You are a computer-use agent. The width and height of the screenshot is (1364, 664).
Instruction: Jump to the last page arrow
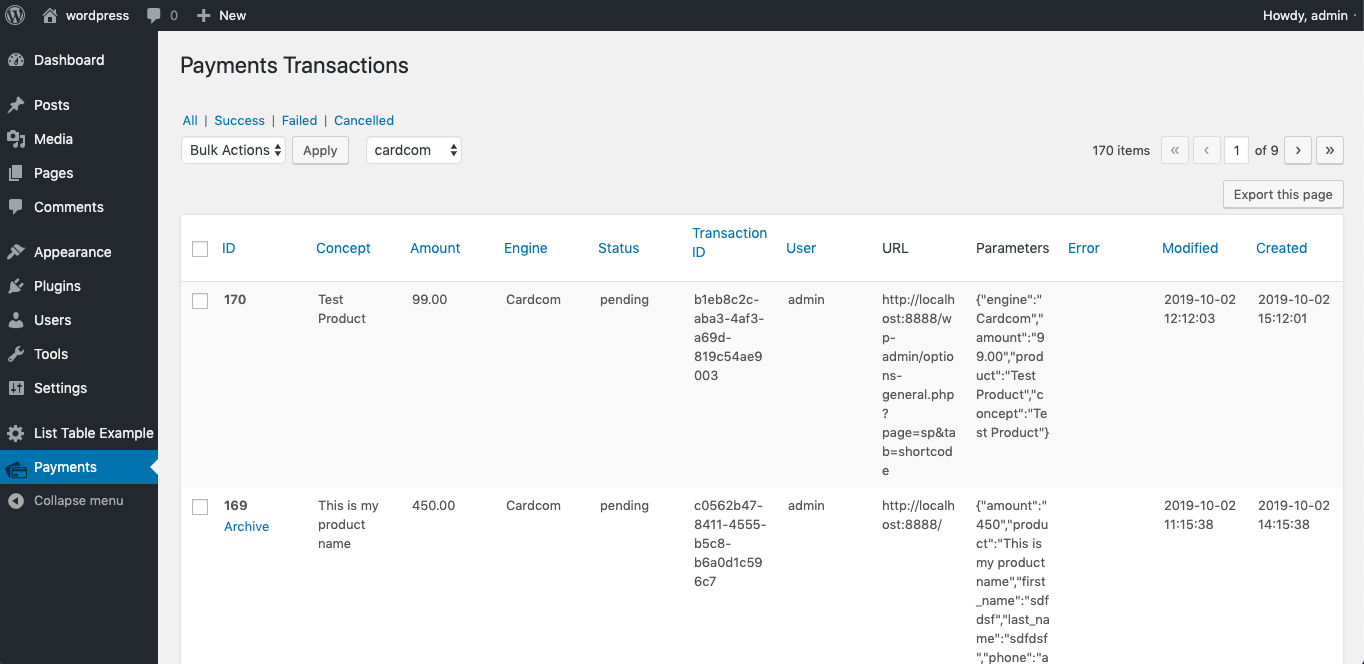[x=1330, y=150]
